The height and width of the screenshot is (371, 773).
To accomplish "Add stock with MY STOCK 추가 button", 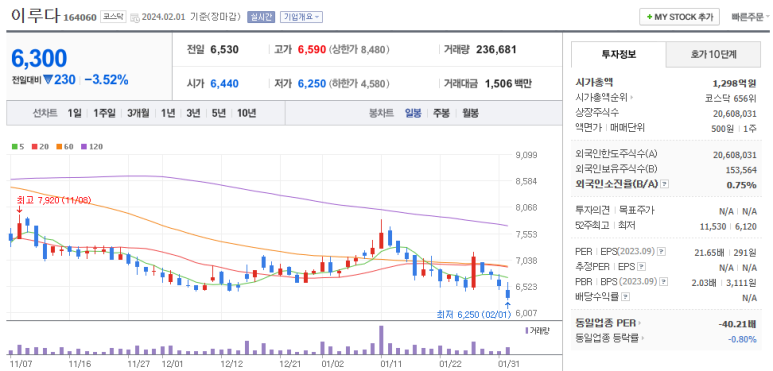I will (679, 17).
